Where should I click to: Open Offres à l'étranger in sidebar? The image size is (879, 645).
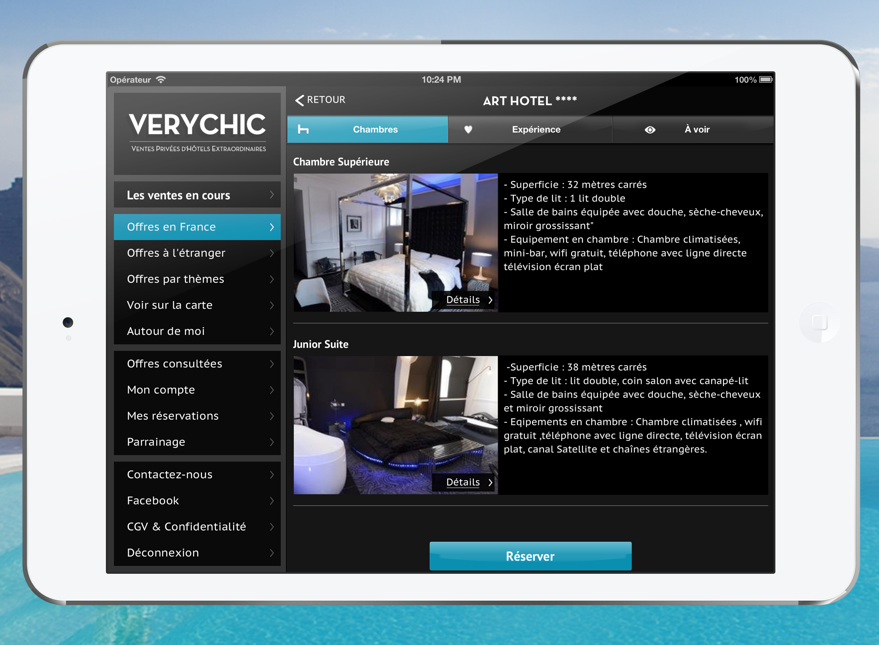[197, 253]
